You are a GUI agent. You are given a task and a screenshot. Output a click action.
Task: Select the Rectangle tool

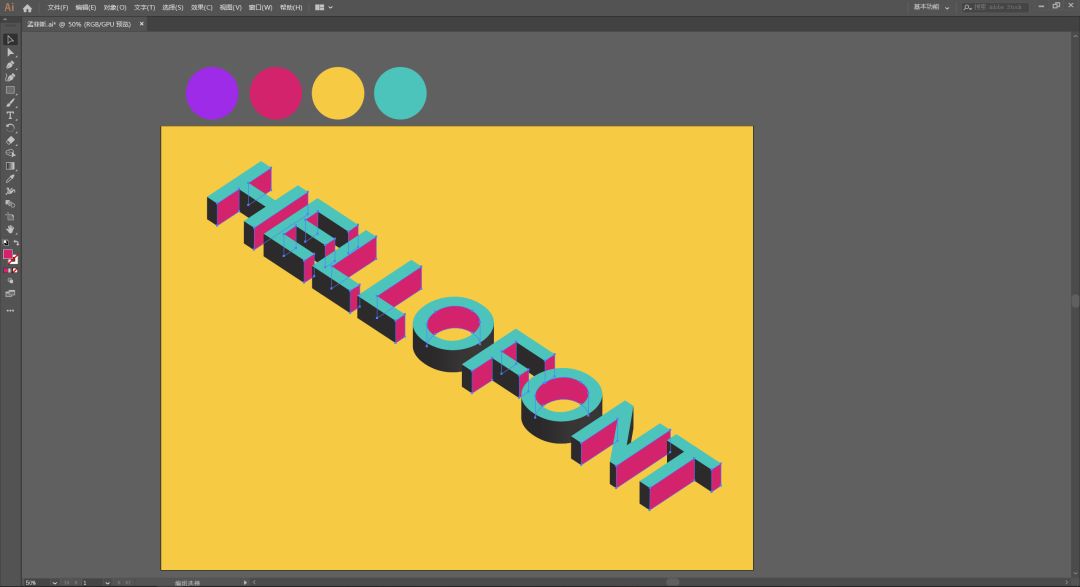coord(10,90)
